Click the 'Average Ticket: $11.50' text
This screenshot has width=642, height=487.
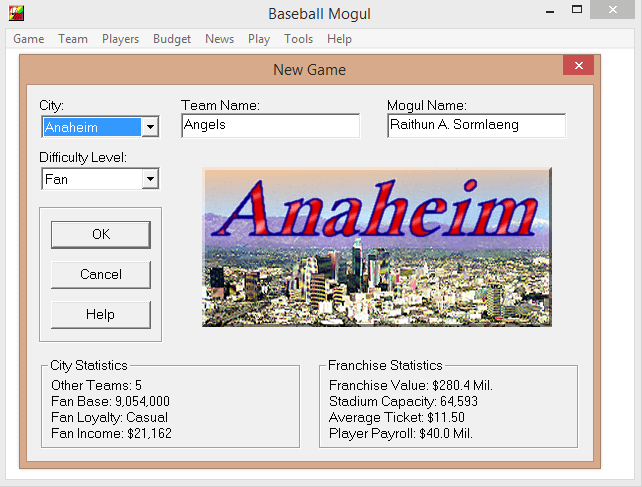pyautogui.click(x=397, y=417)
